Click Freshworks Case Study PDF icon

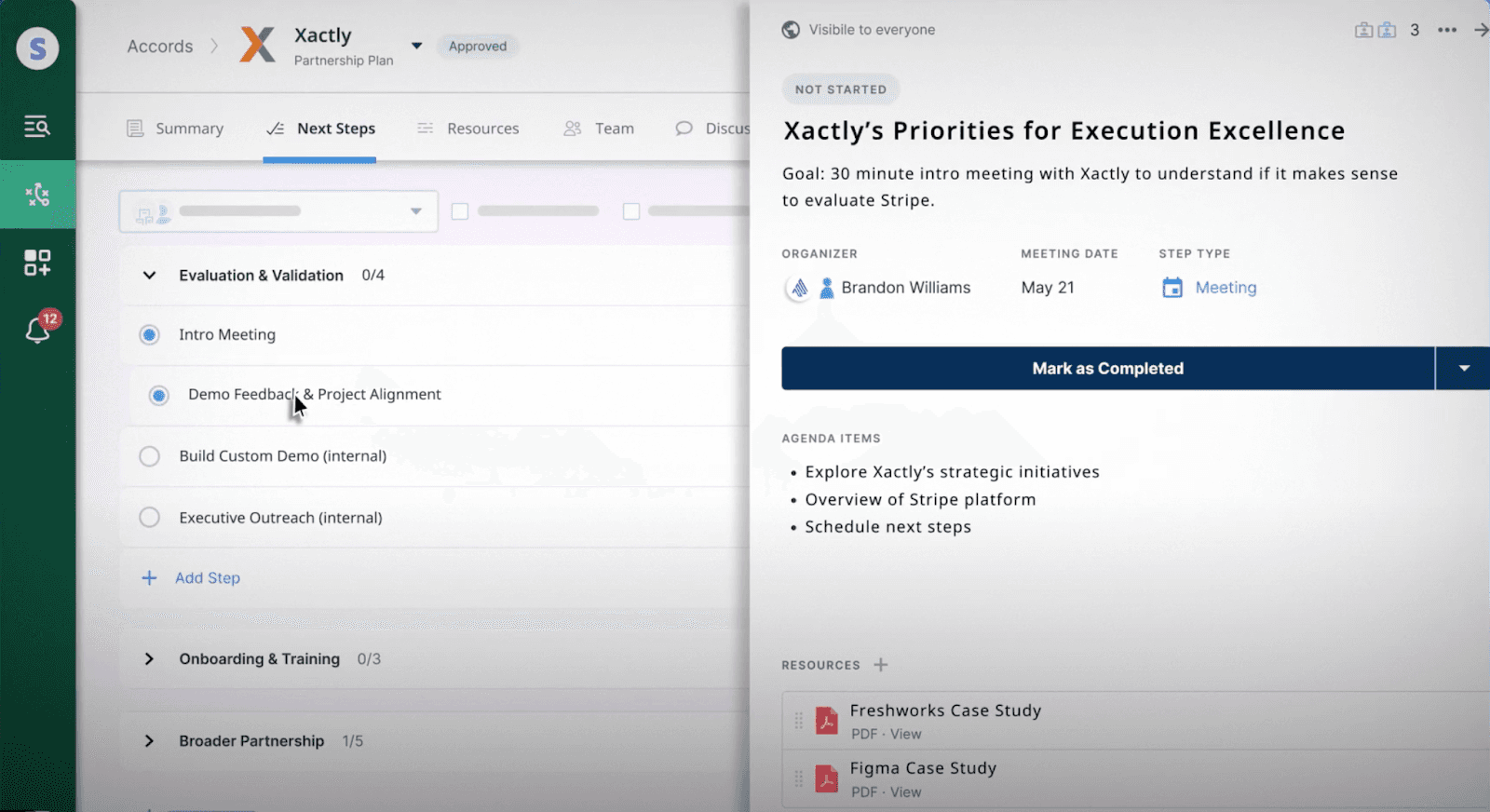[827, 721]
